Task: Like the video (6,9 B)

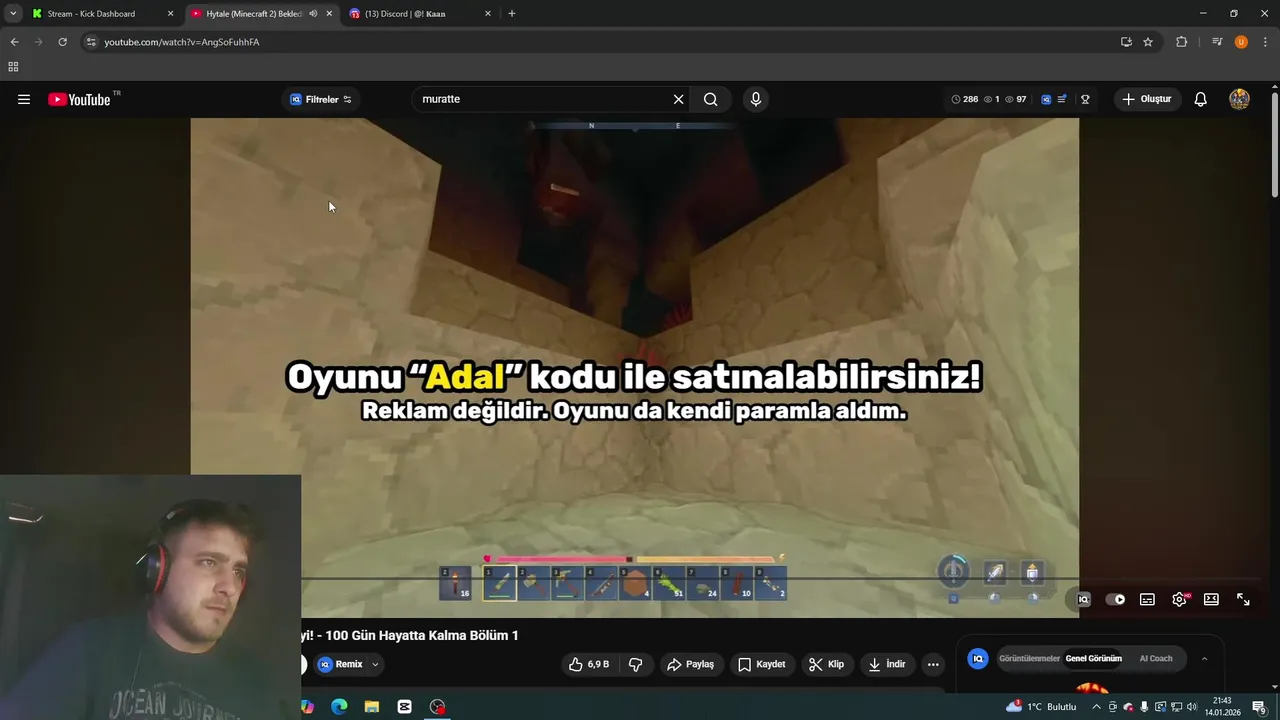Action: [x=588, y=664]
